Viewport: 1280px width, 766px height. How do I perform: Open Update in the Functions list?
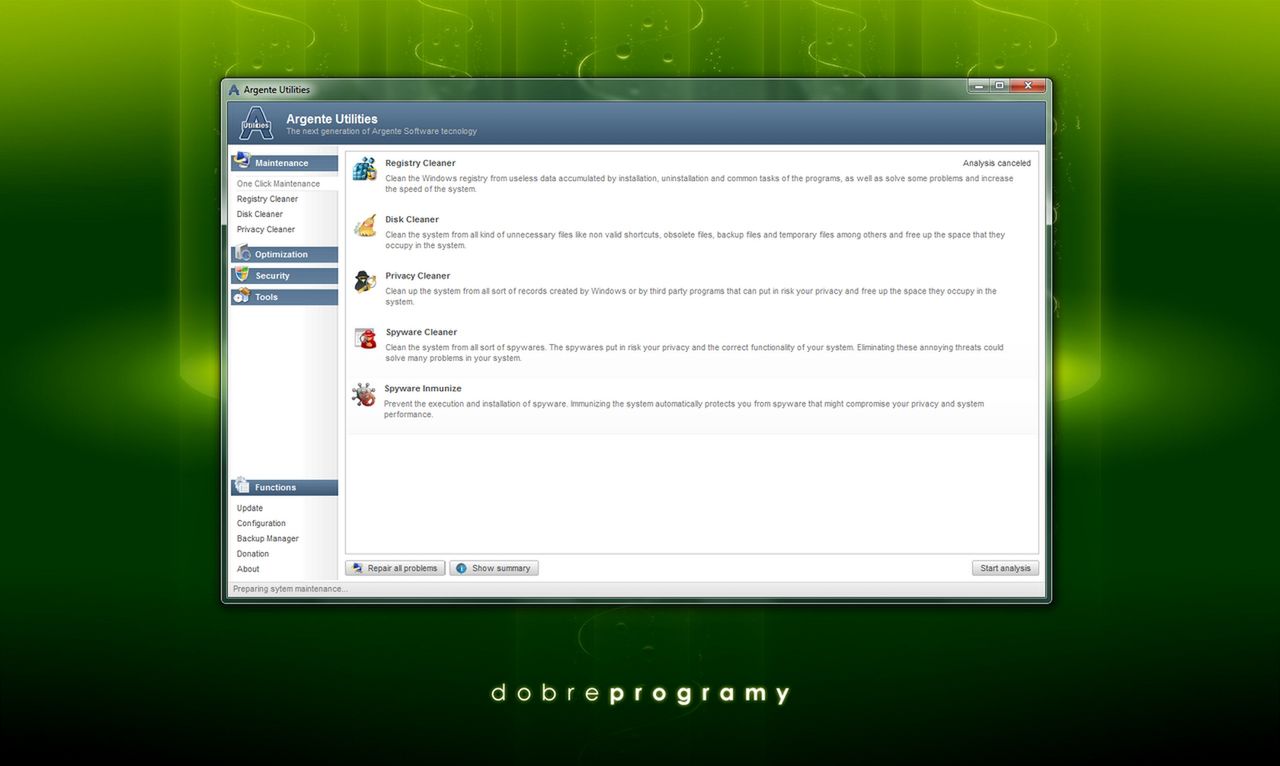point(250,508)
